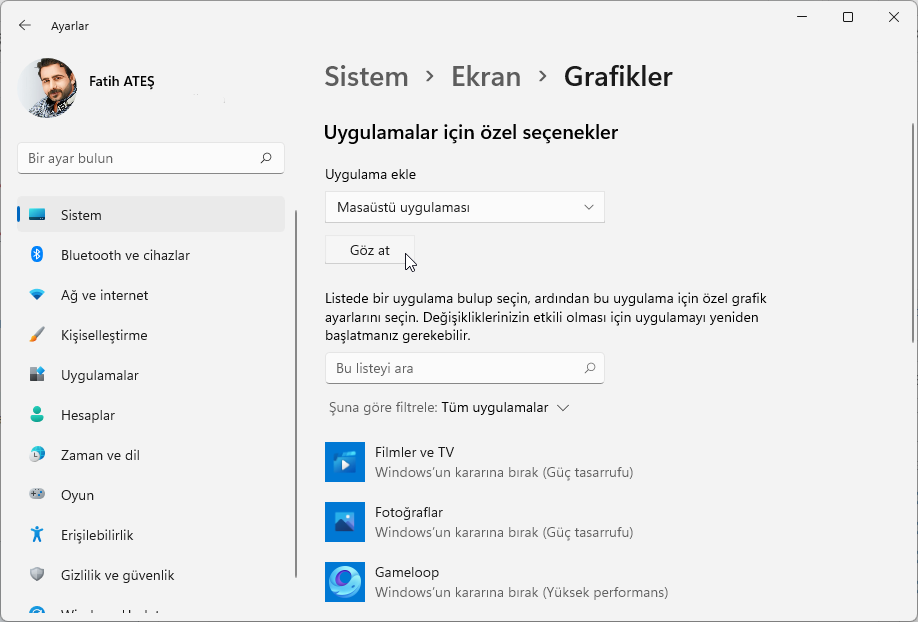The width and height of the screenshot is (918, 622).
Task: Click the Gizlilik ve güvenlik shield icon
Action: pyautogui.click(x=37, y=575)
